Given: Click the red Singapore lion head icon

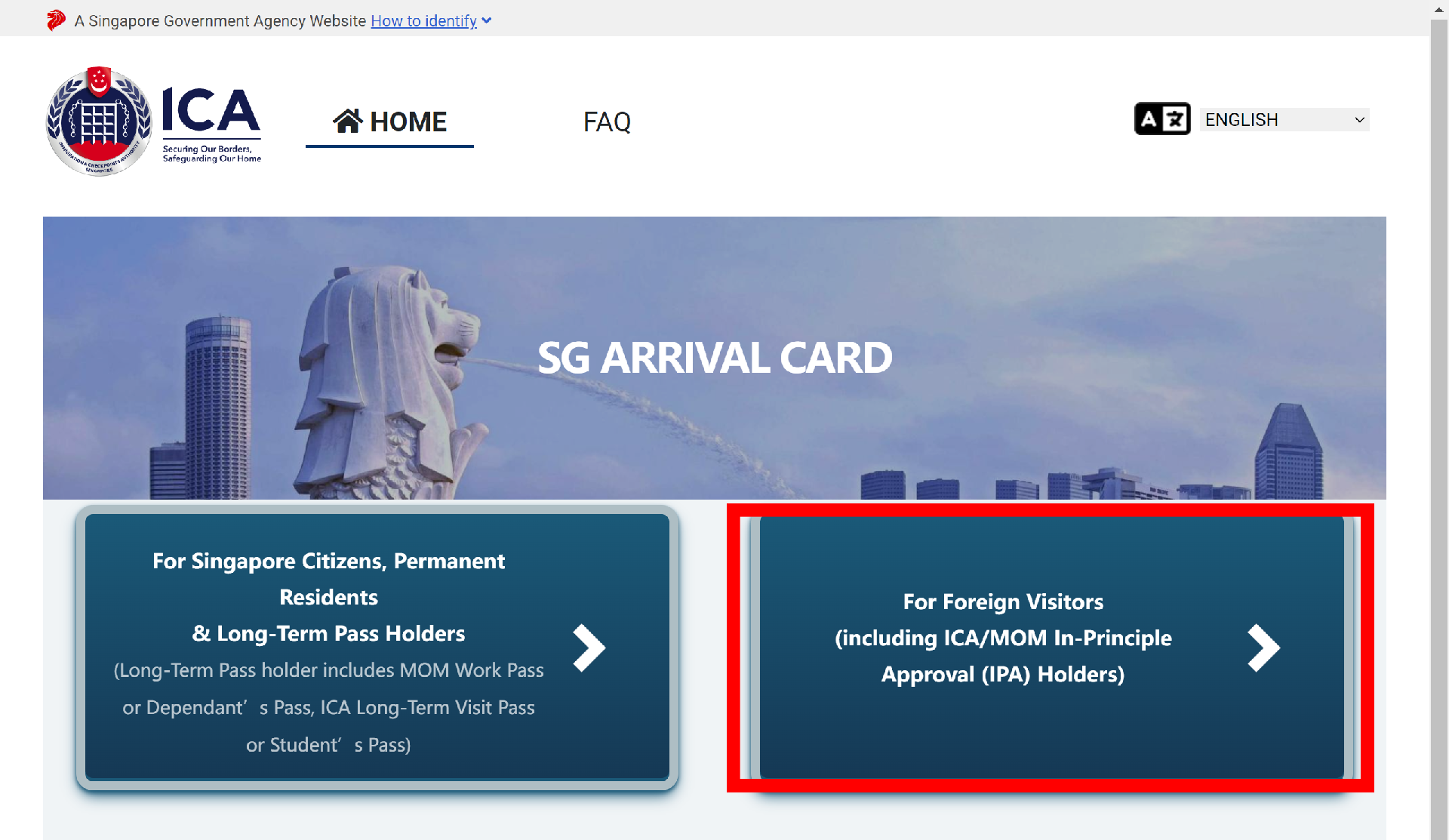Looking at the screenshot, I should tap(56, 20).
